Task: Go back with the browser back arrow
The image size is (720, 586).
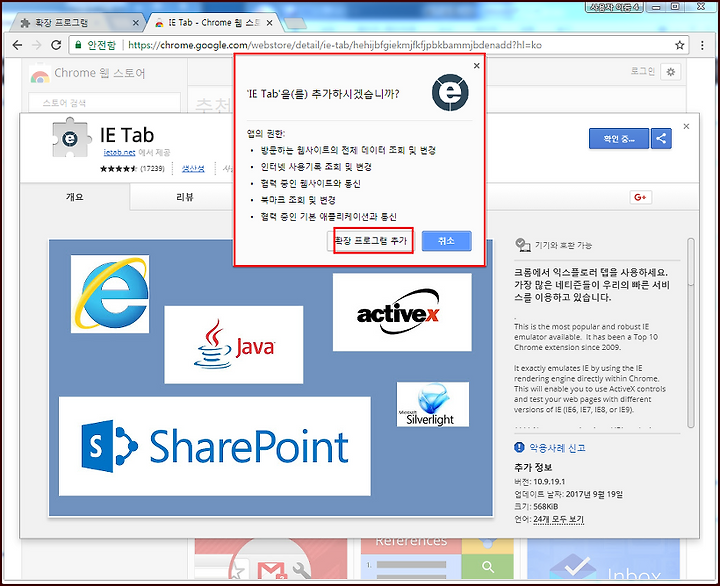Action: [x=17, y=45]
